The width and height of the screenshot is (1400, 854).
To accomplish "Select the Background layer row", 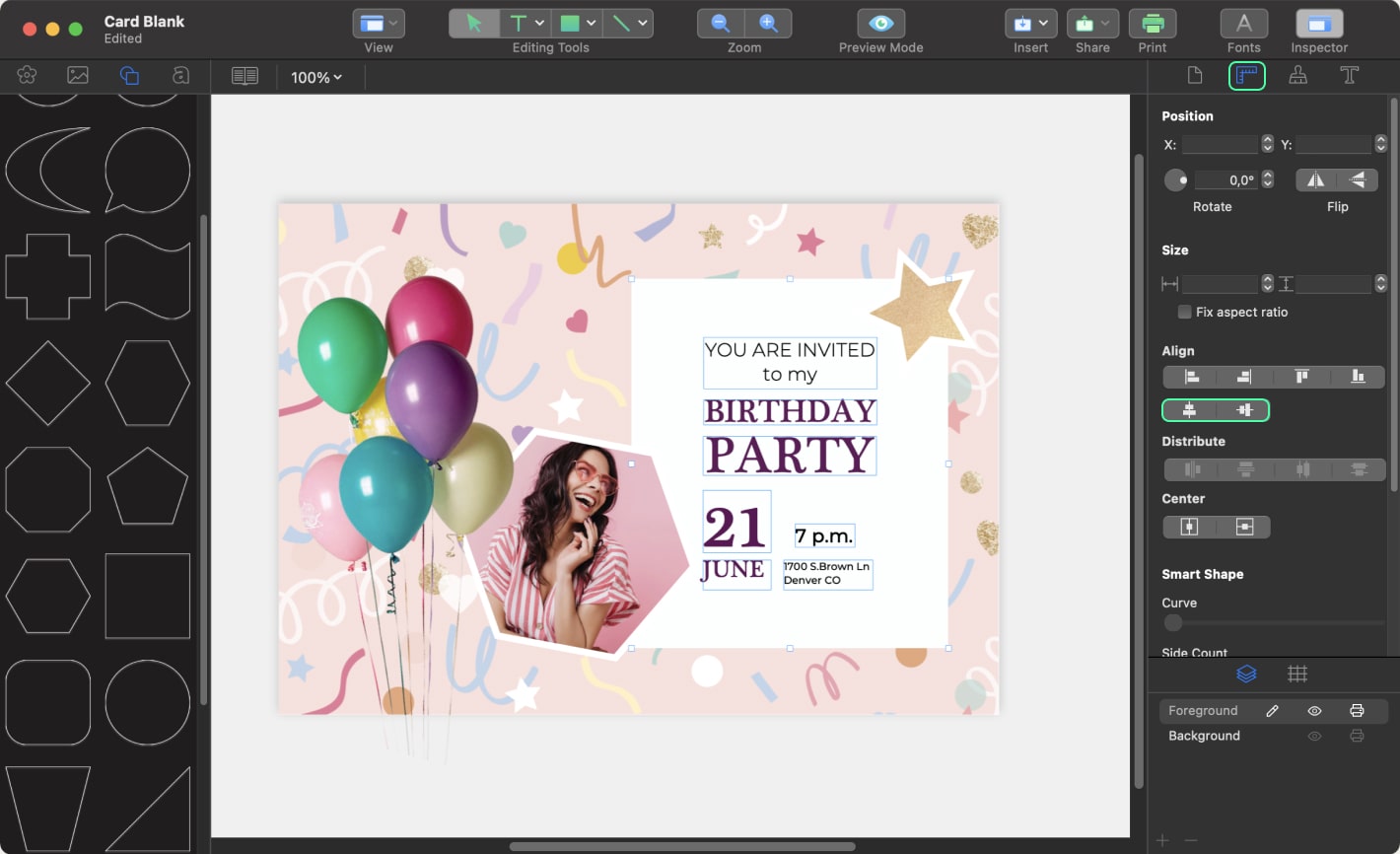I will click(x=1274, y=736).
